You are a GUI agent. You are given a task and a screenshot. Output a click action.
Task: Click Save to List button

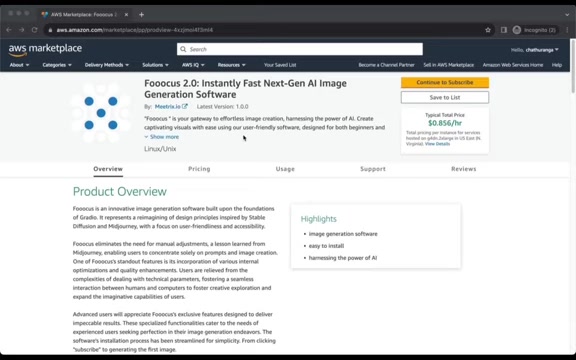click(445, 98)
